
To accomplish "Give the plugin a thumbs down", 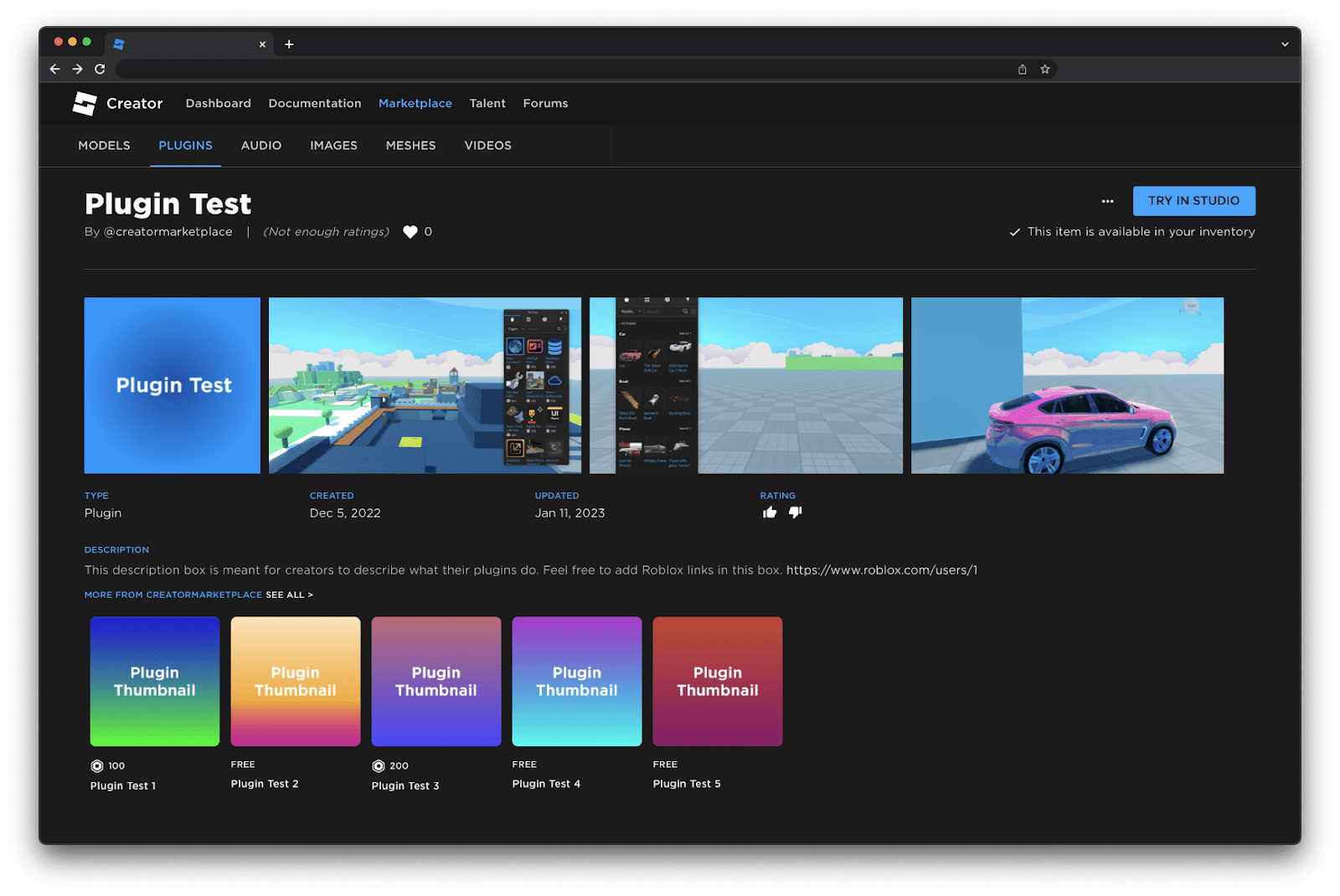I will (795, 512).
